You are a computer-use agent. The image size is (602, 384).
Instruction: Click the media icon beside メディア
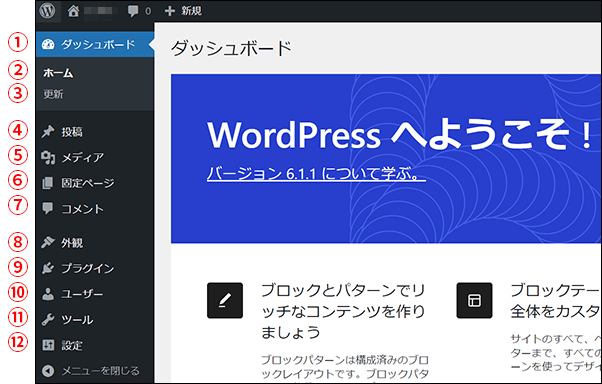point(48,157)
